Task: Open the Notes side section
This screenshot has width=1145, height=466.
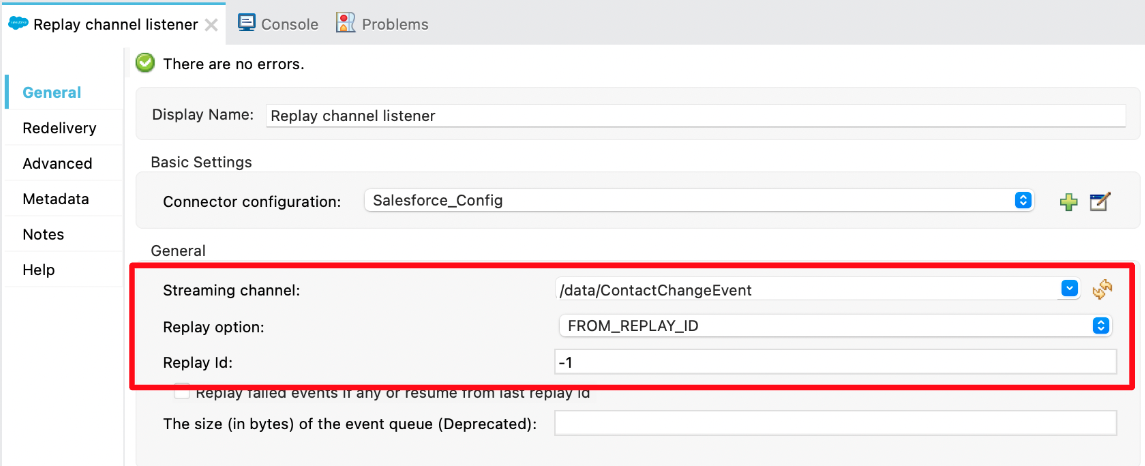Action: pos(43,234)
